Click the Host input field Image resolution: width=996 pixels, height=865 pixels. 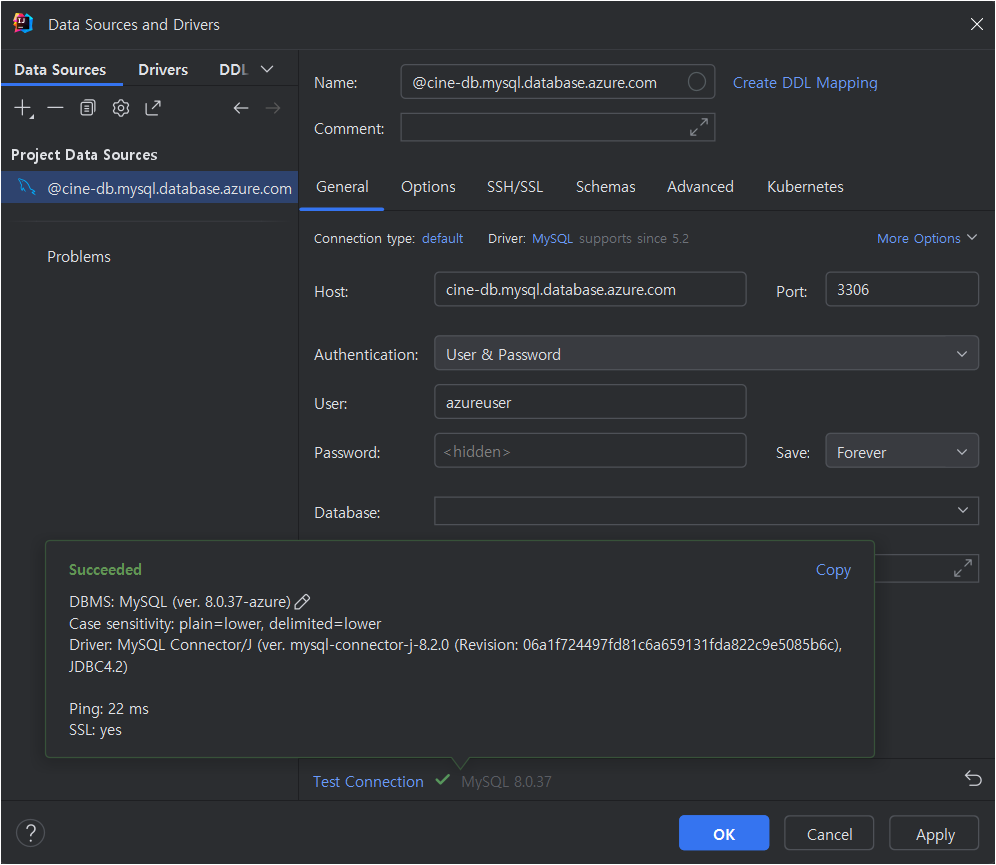pos(590,290)
